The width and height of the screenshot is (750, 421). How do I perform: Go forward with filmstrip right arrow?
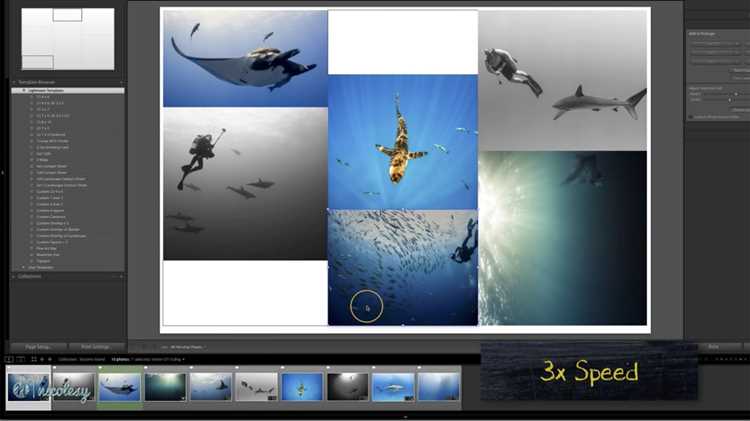pyautogui.click(x=49, y=359)
